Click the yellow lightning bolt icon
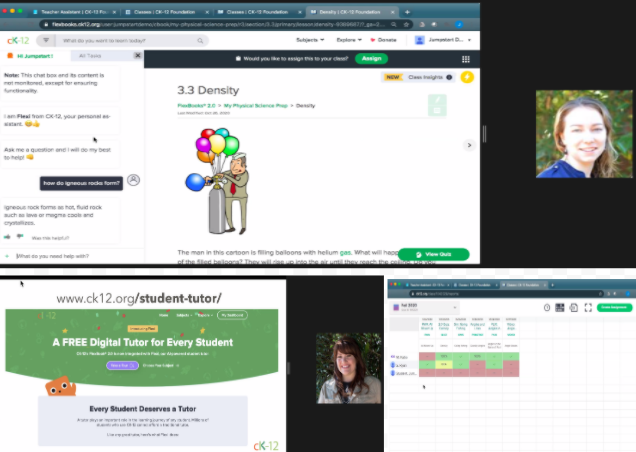The width and height of the screenshot is (636, 452). click(x=467, y=77)
